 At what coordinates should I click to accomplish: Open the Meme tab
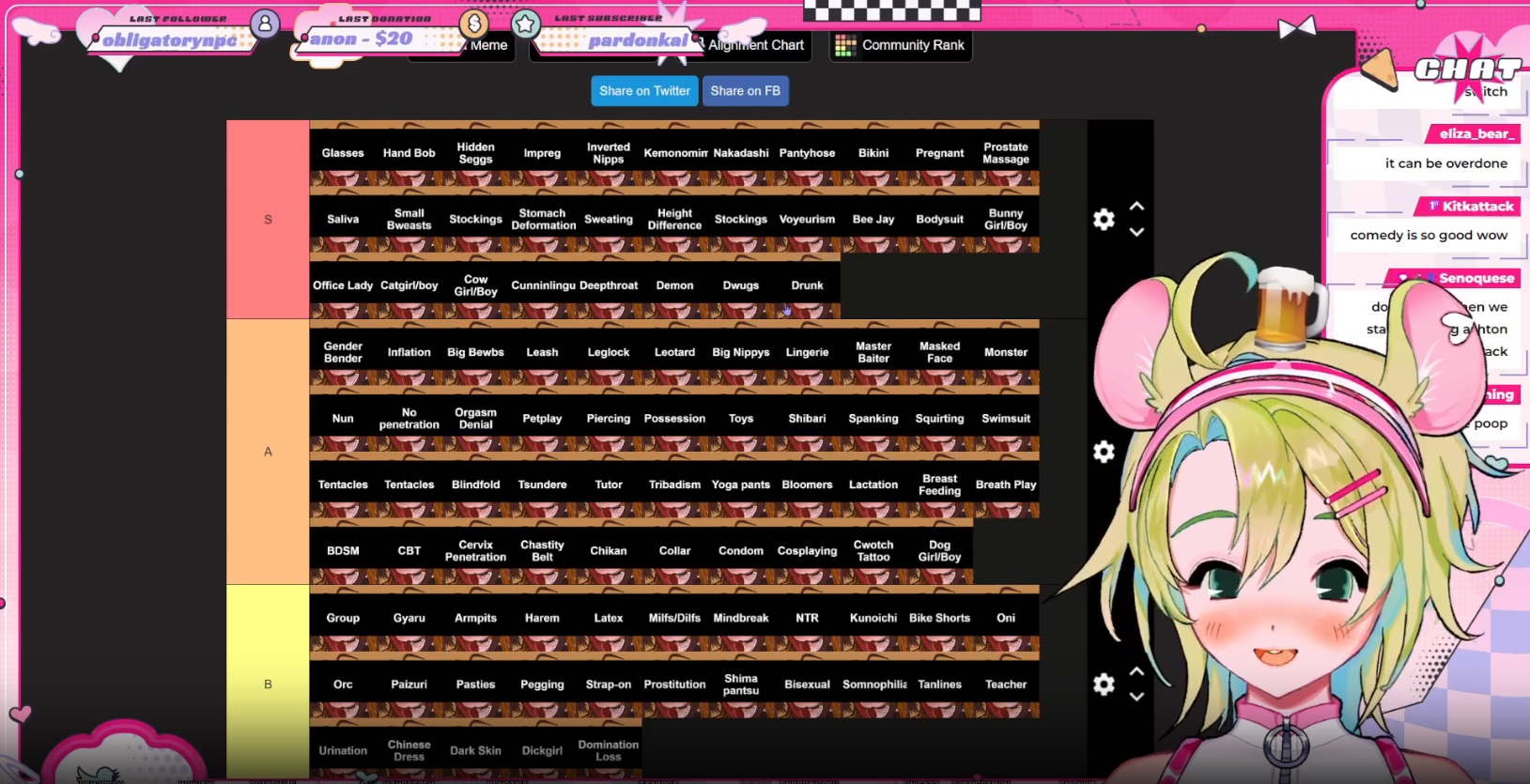[x=488, y=45]
